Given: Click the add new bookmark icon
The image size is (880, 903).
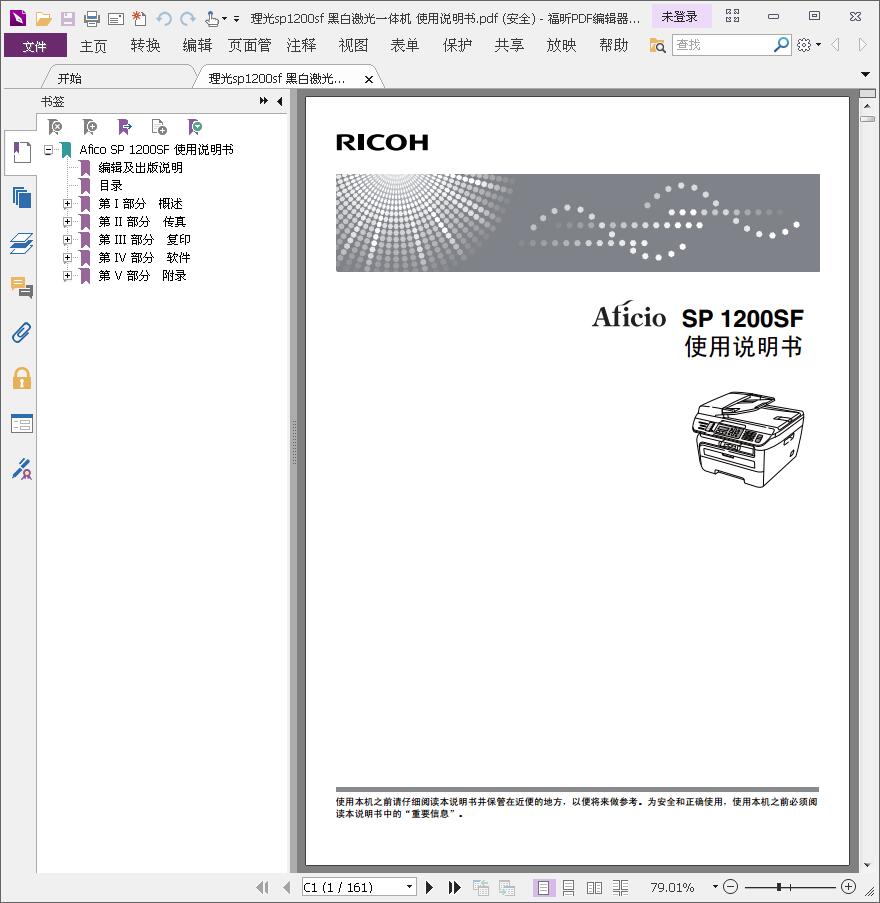Looking at the screenshot, I should [90, 127].
